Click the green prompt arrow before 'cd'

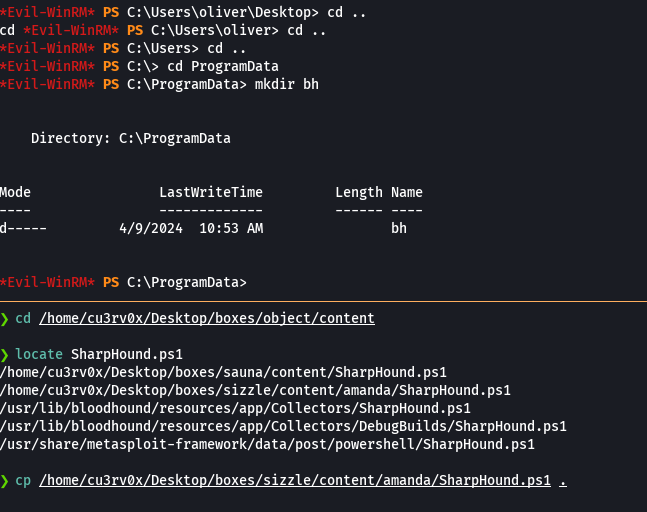(5, 319)
